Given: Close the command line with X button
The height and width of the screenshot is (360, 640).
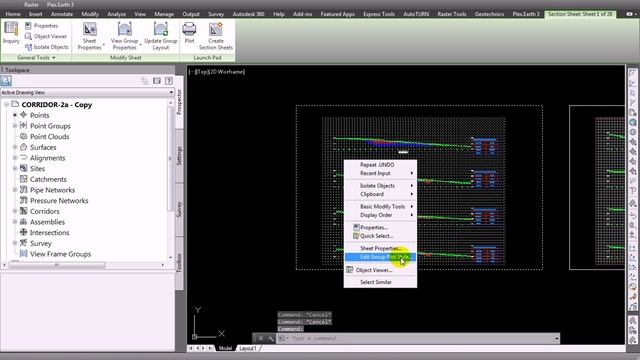Looking at the screenshot, I should pyautogui.click(x=260, y=338).
